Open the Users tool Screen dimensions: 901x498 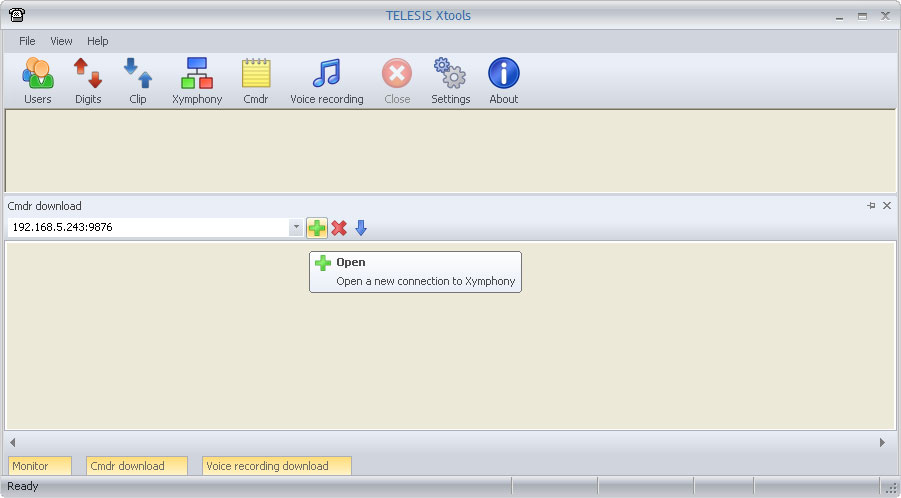[x=37, y=80]
